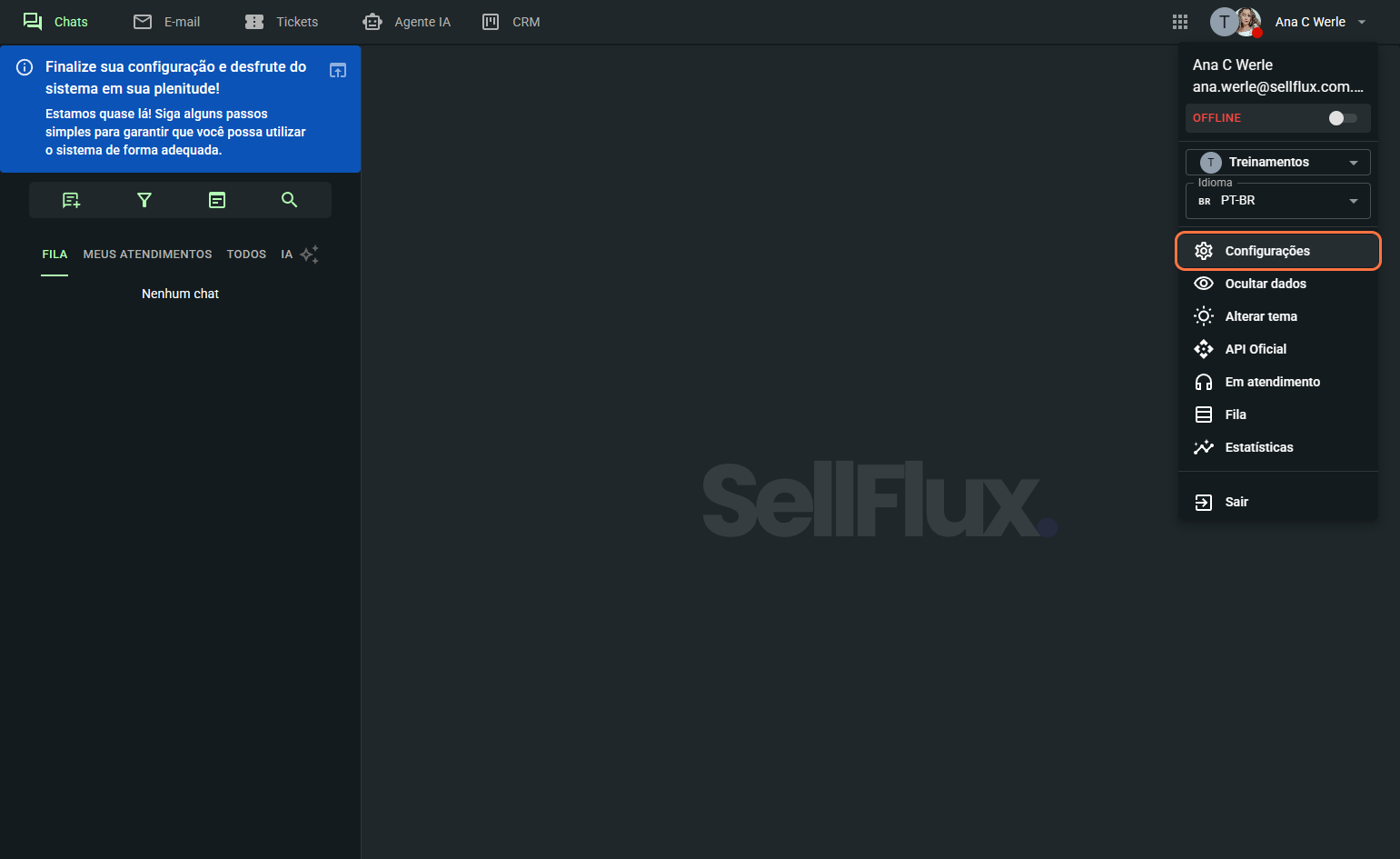Click the IA sparkle stars icon
This screenshot has height=859, width=1400.
[x=310, y=255]
